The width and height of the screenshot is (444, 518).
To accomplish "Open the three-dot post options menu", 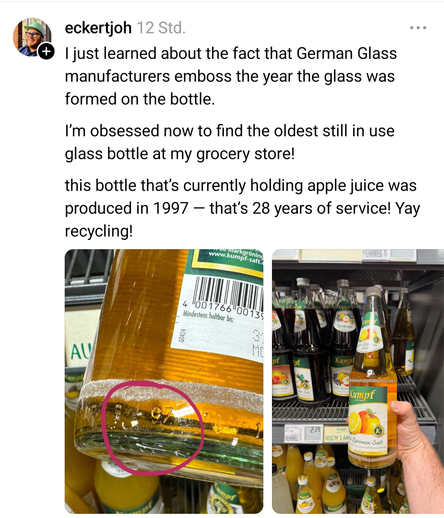I will [x=418, y=28].
